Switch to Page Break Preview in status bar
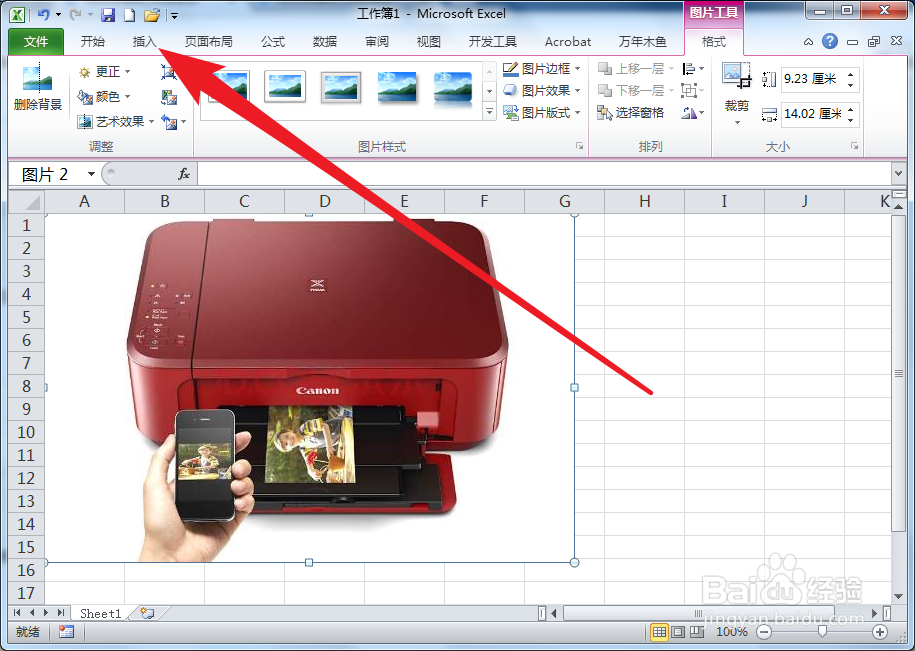 697,632
